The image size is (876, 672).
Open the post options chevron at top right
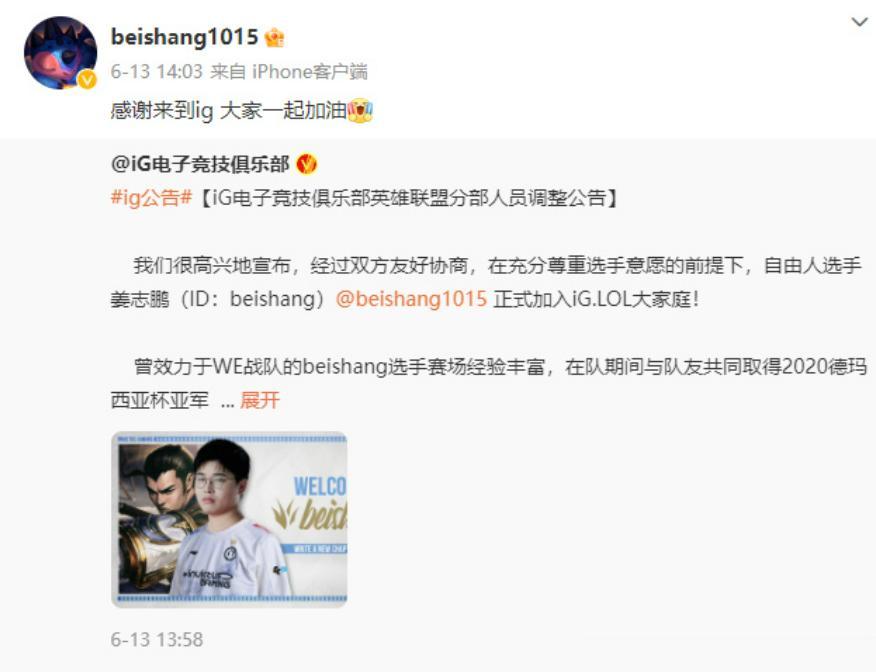pyautogui.click(x=859, y=22)
